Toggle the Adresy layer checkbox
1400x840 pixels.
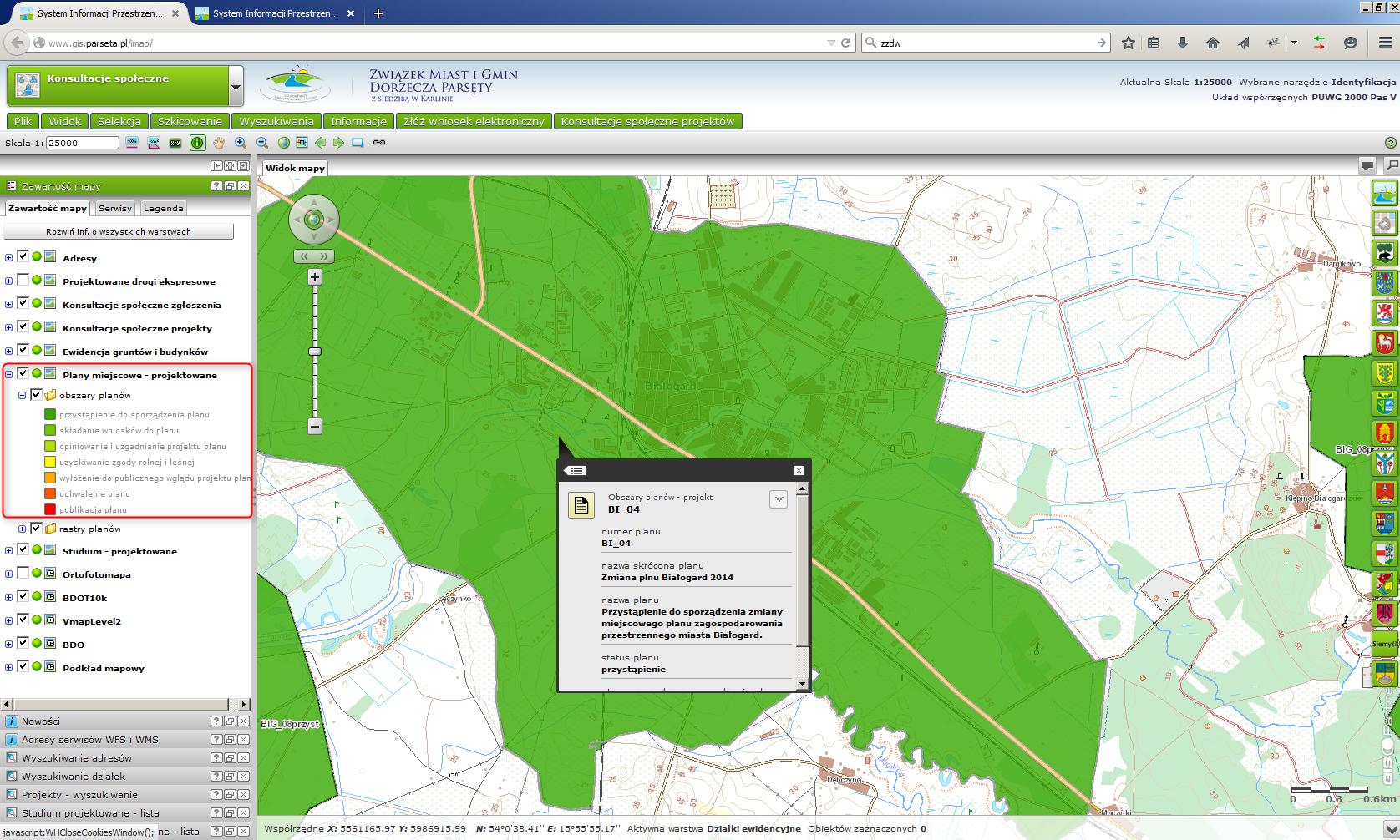pyautogui.click(x=23, y=256)
